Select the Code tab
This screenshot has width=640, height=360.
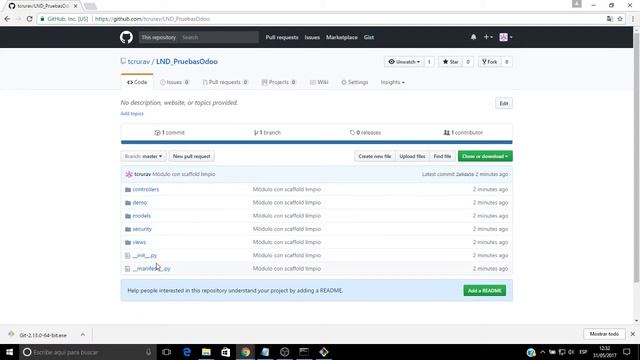pos(137,82)
